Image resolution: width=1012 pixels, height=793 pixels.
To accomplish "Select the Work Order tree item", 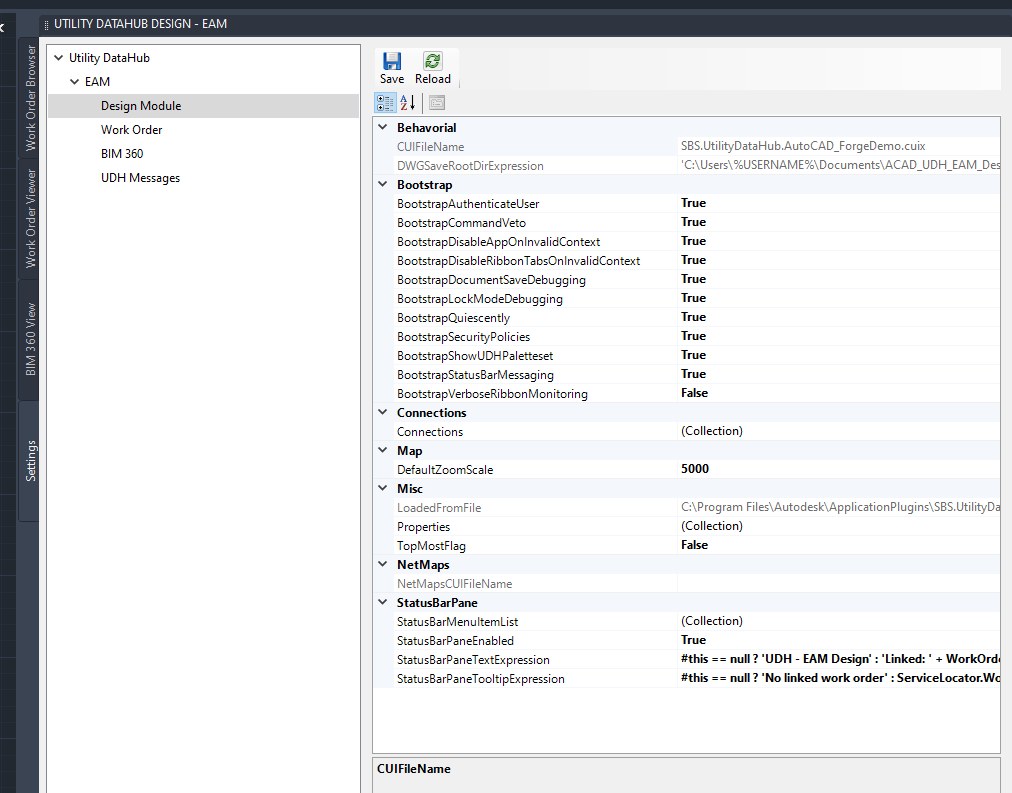I will pos(131,130).
